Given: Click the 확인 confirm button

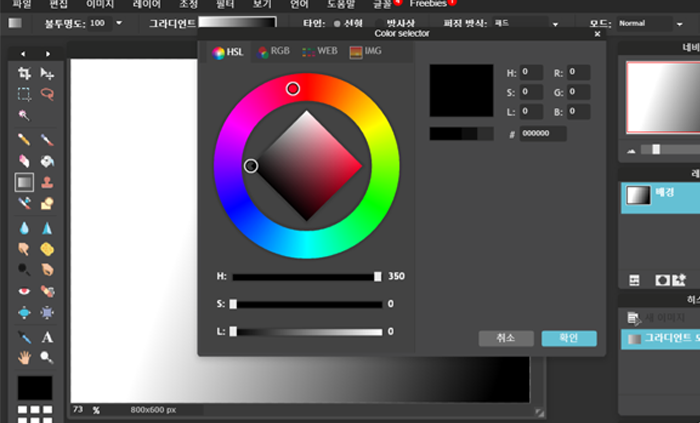Looking at the screenshot, I should (x=569, y=338).
